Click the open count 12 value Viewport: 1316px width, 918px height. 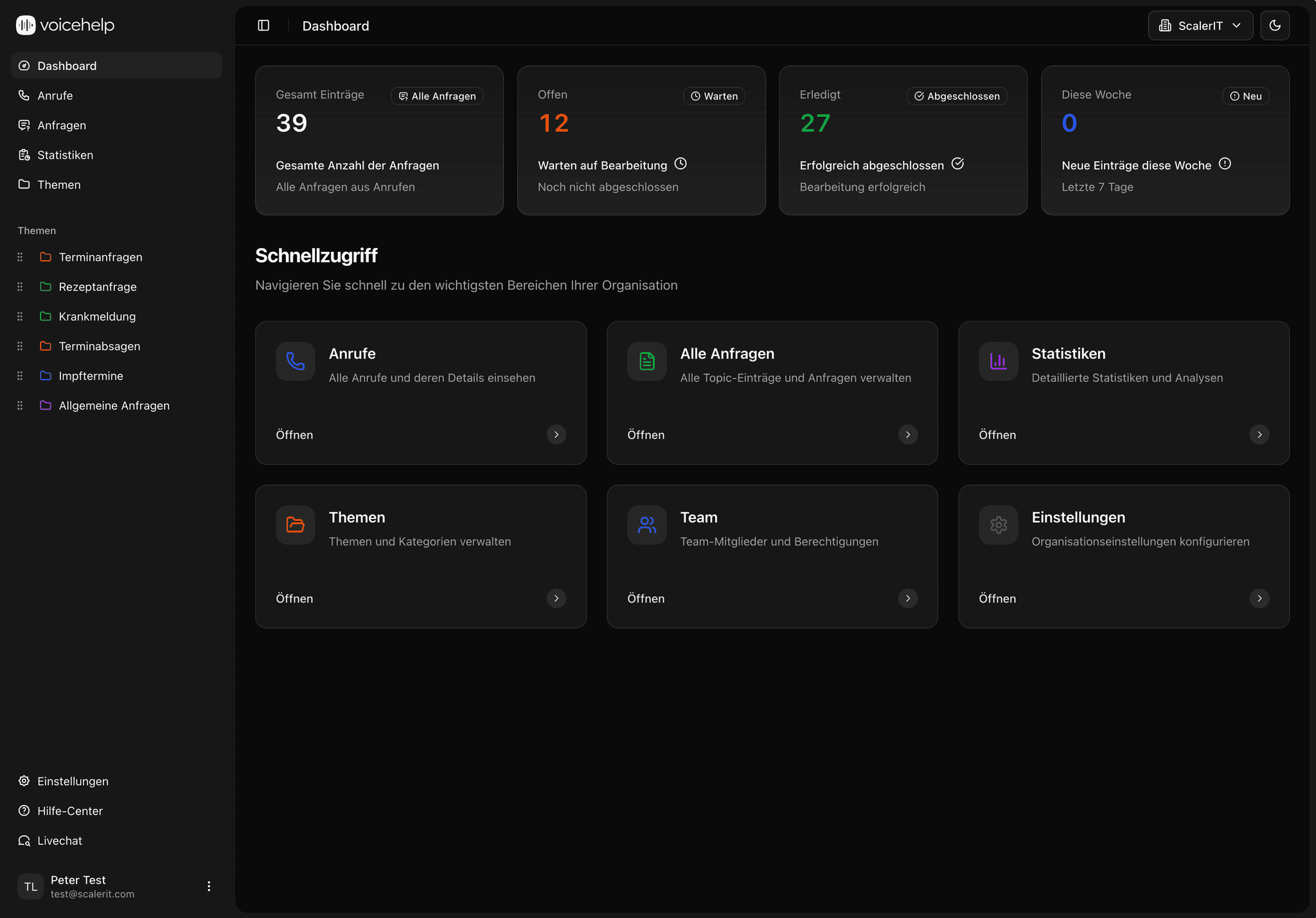click(553, 123)
